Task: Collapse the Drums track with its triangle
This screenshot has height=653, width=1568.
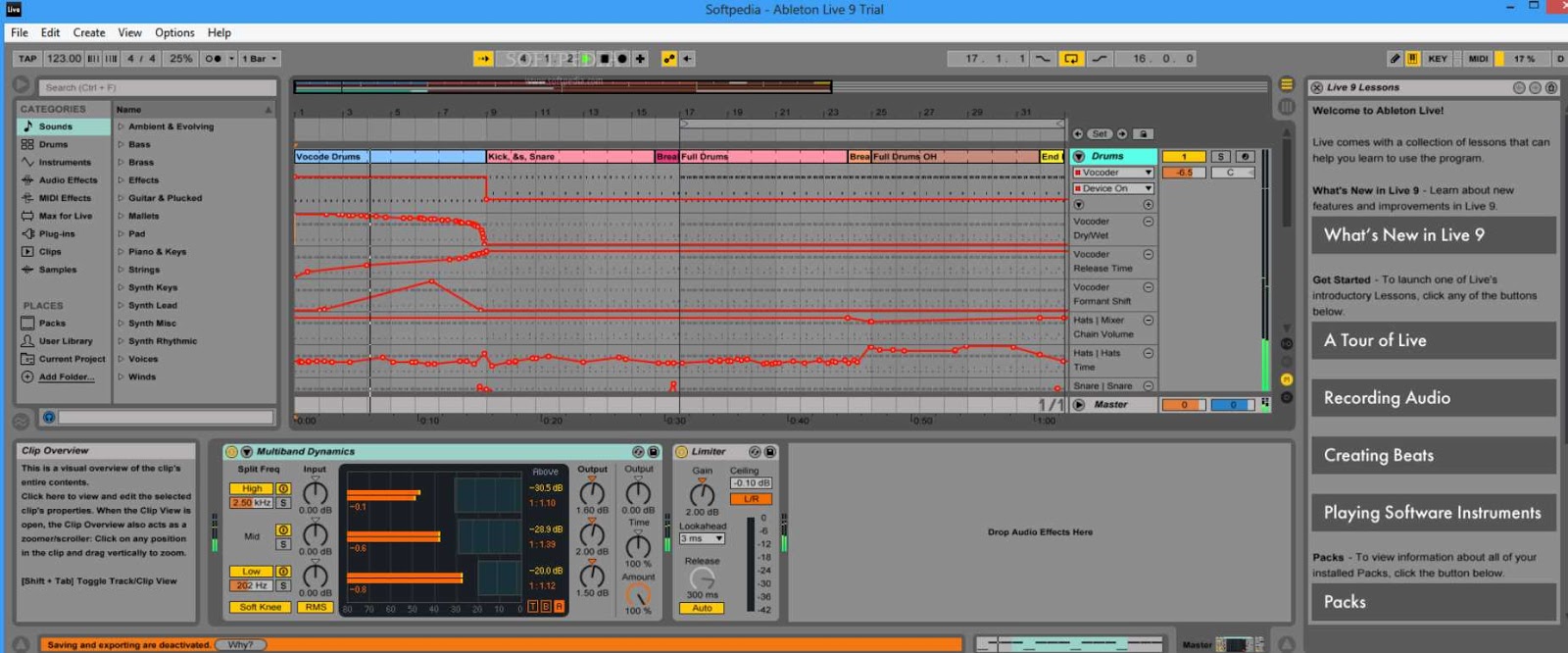Action: point(1079,156)
